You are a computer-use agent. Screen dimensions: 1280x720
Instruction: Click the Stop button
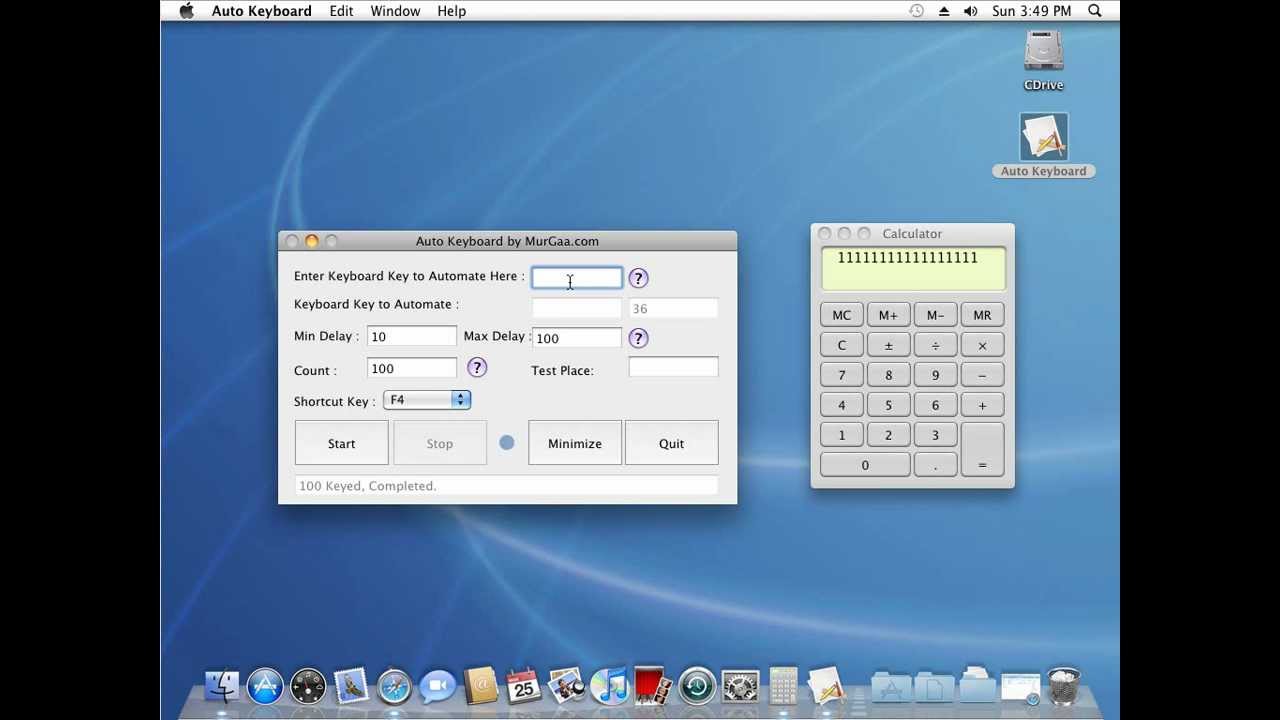(440, 443)
